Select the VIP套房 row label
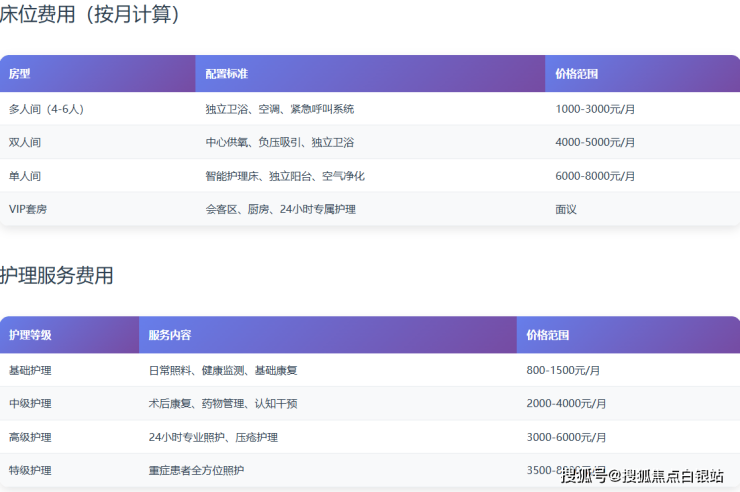The image size is (740, 492). (x=27, y=210)
